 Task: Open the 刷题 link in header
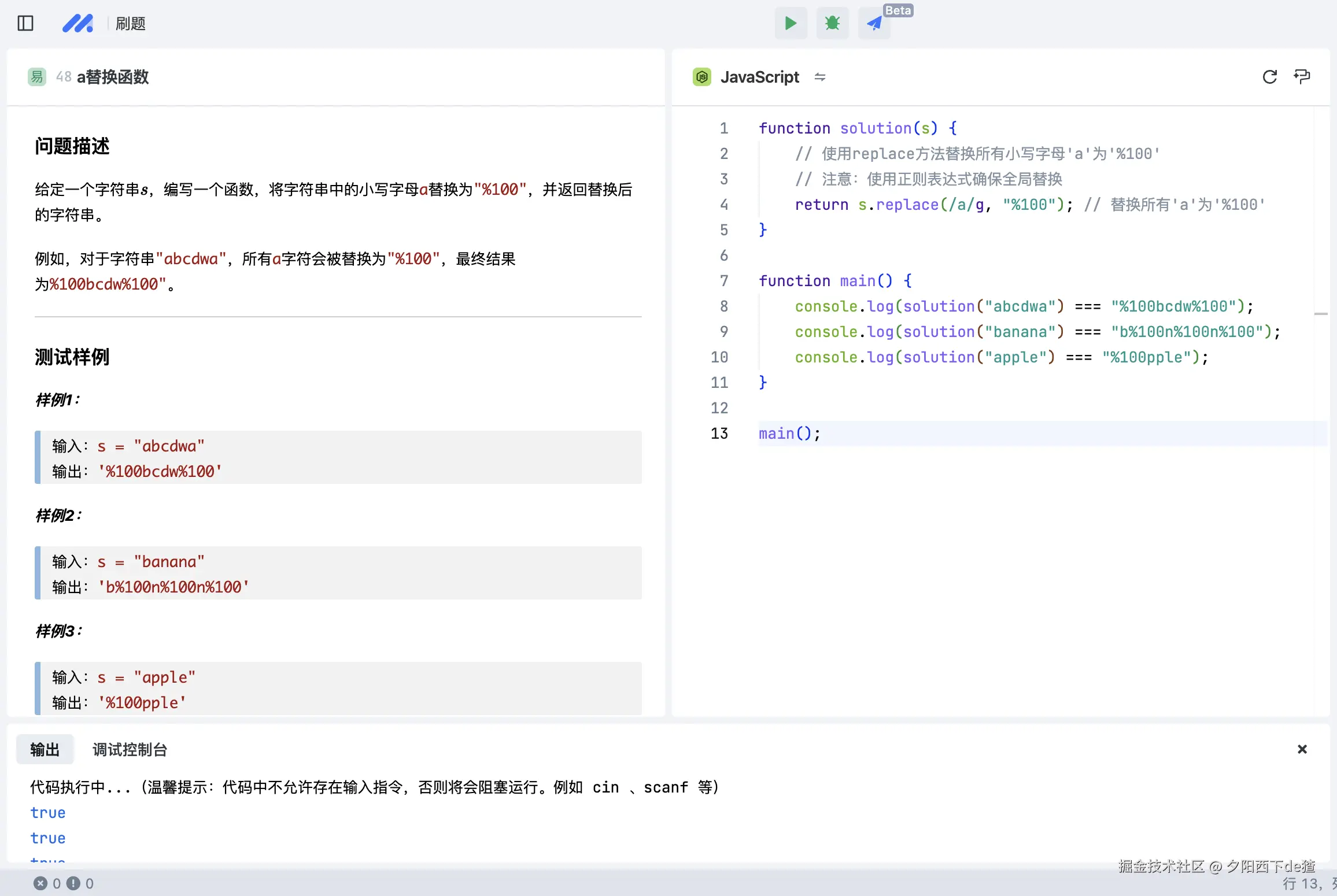[x=131, y=24]
